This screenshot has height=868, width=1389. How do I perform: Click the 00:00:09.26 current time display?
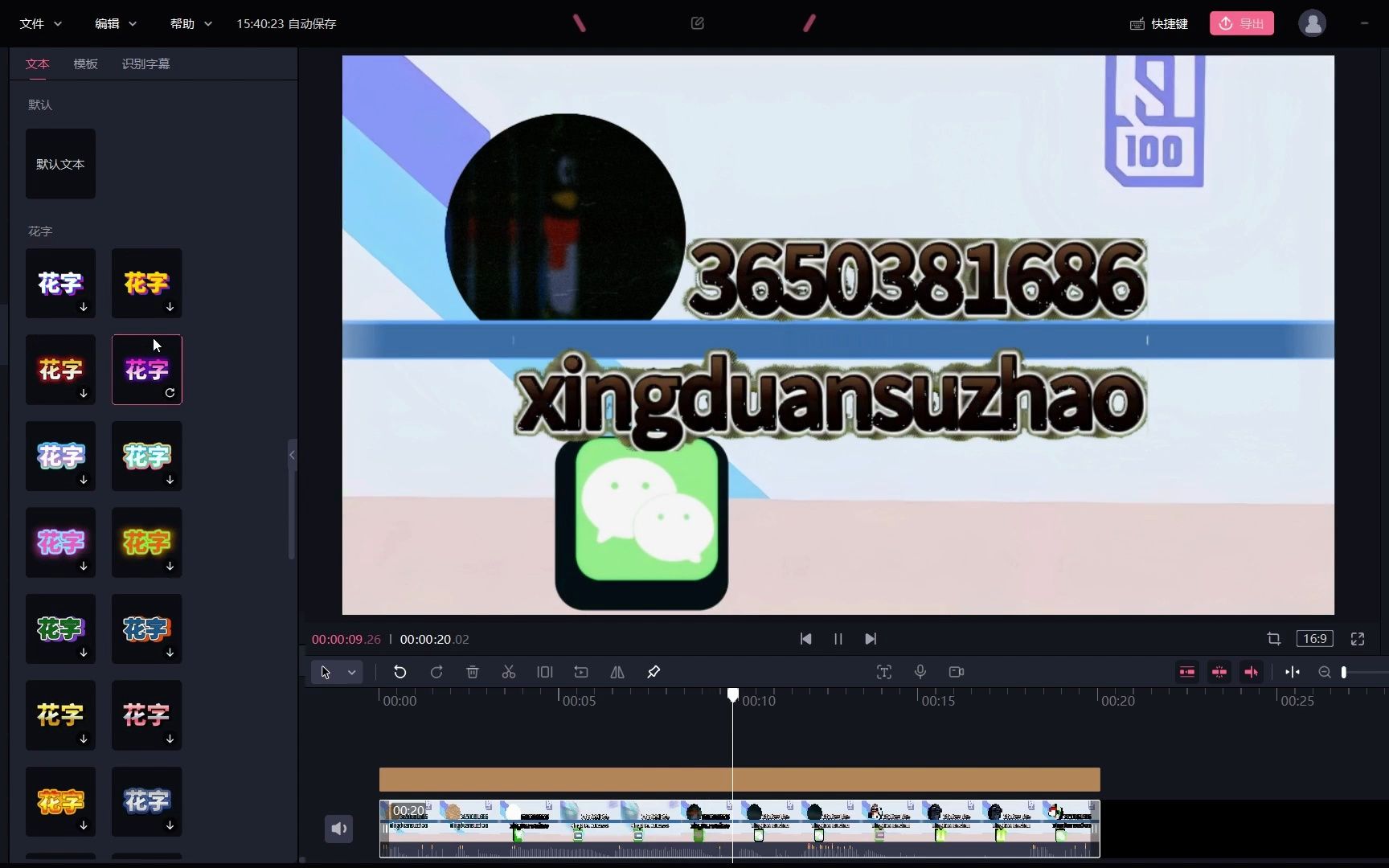346,639
